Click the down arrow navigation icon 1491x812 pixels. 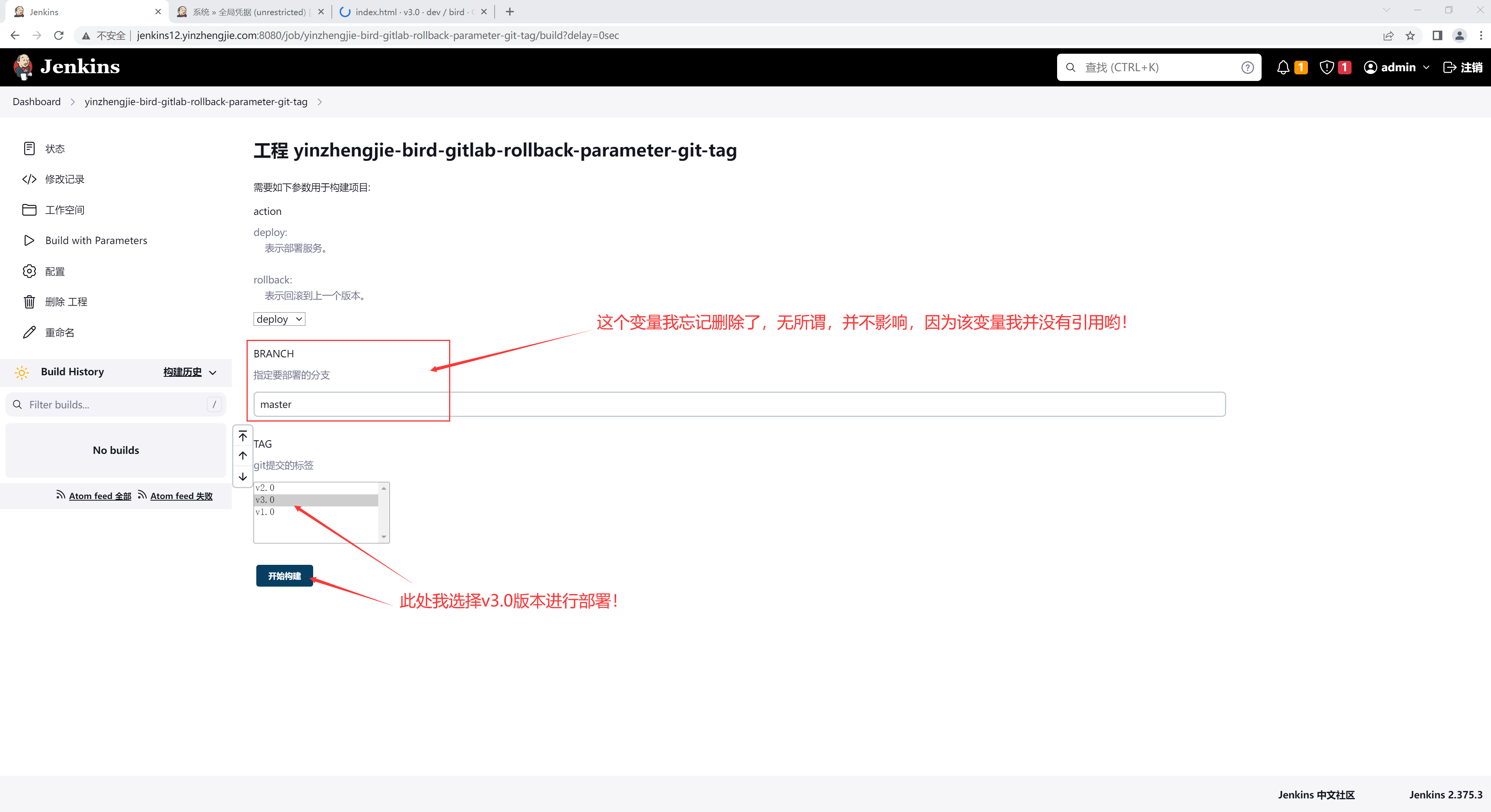243,476
